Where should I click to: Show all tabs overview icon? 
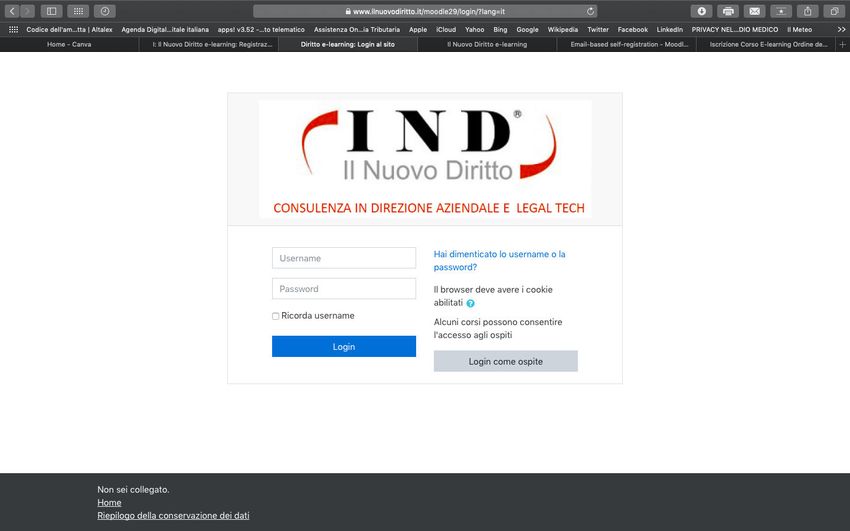pos(834,11)
